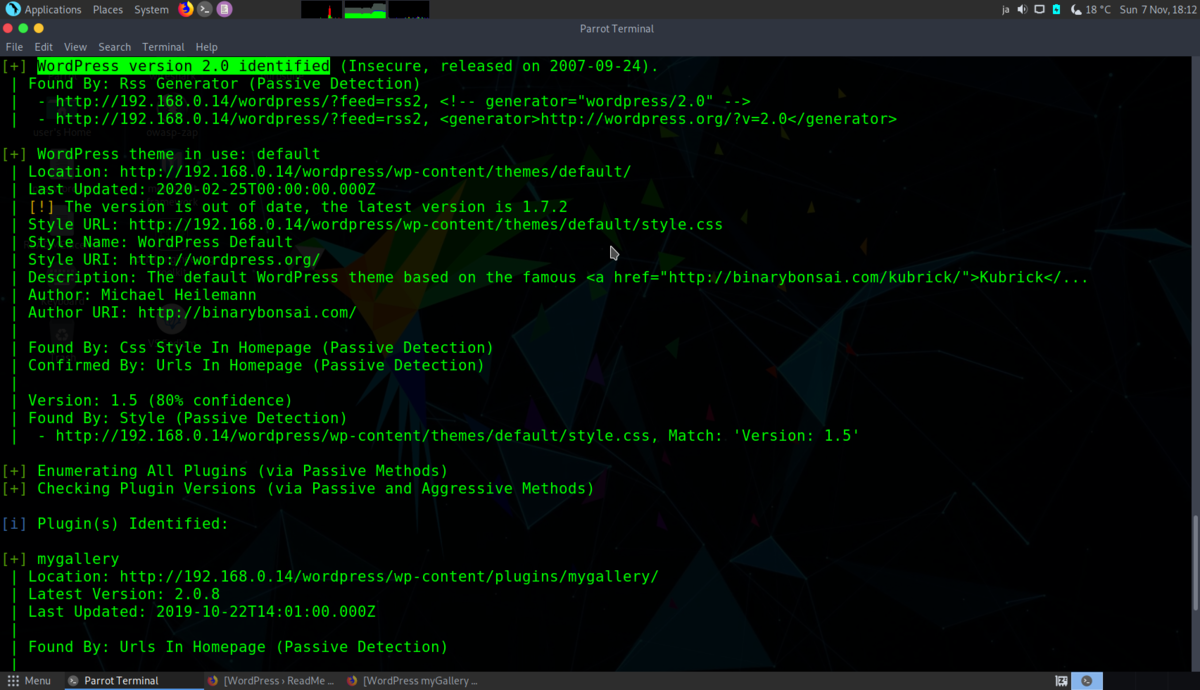Open the Menu button in bottom panel
The height and width of the screenshot is (690, 1200).
point(29,681)
